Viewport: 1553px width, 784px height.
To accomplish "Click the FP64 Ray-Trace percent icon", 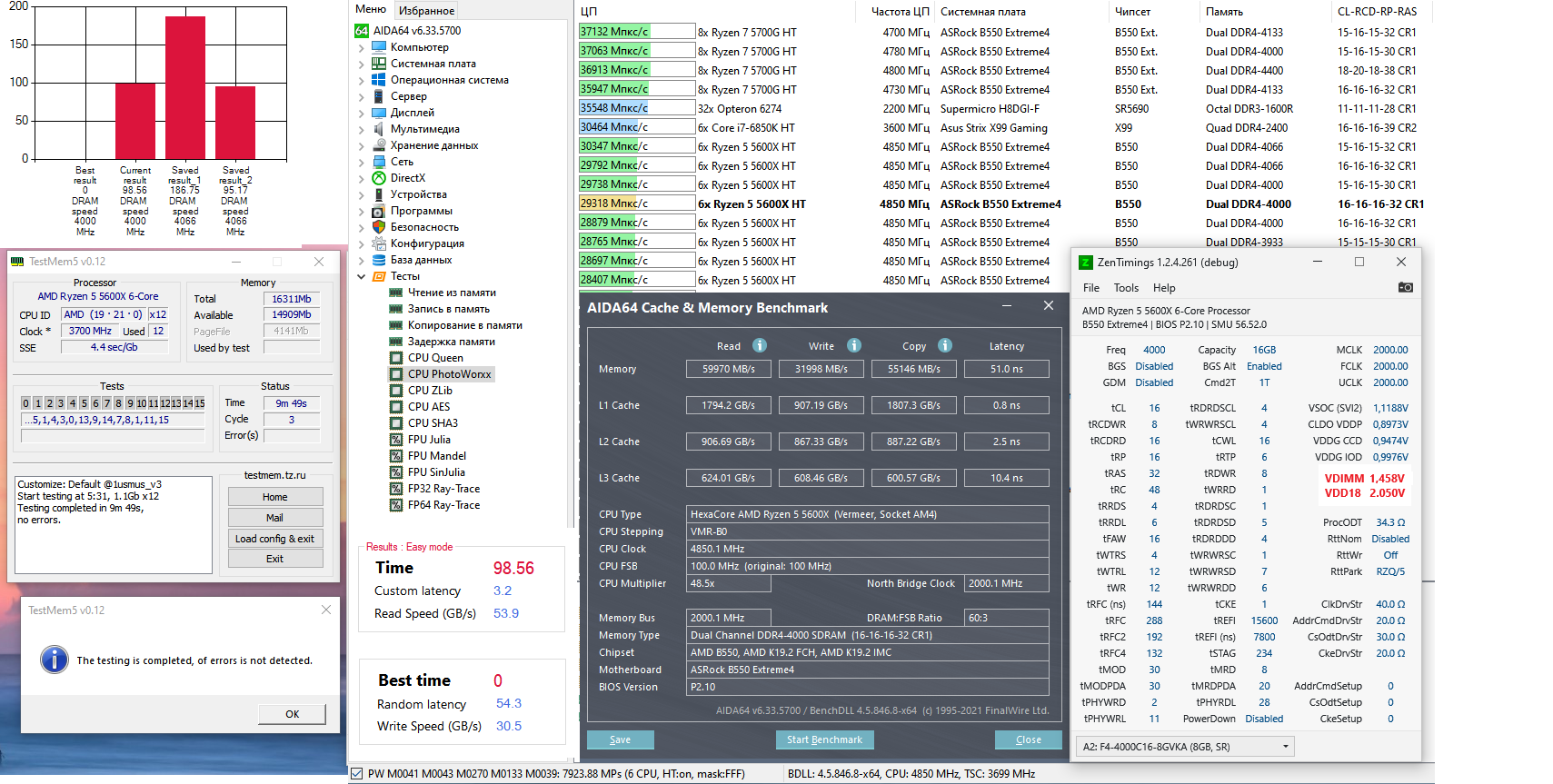I will coord(396,505).
